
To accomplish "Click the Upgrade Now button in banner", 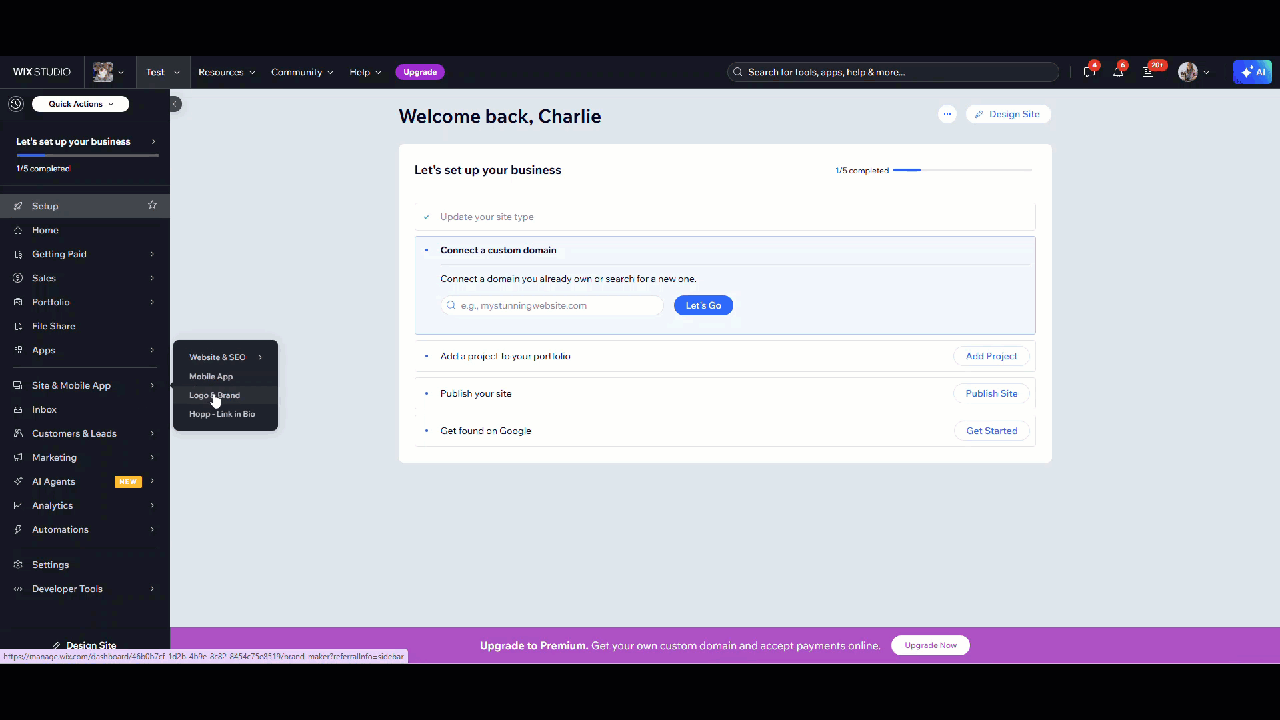I will click(x=930, y=645).
